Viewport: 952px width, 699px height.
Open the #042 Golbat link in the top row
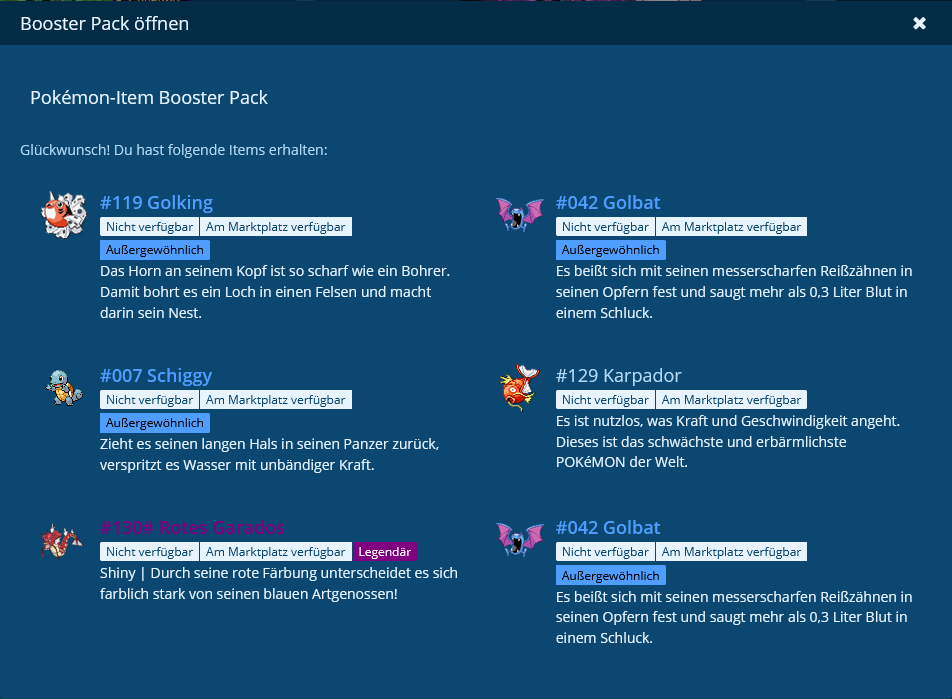608,203
